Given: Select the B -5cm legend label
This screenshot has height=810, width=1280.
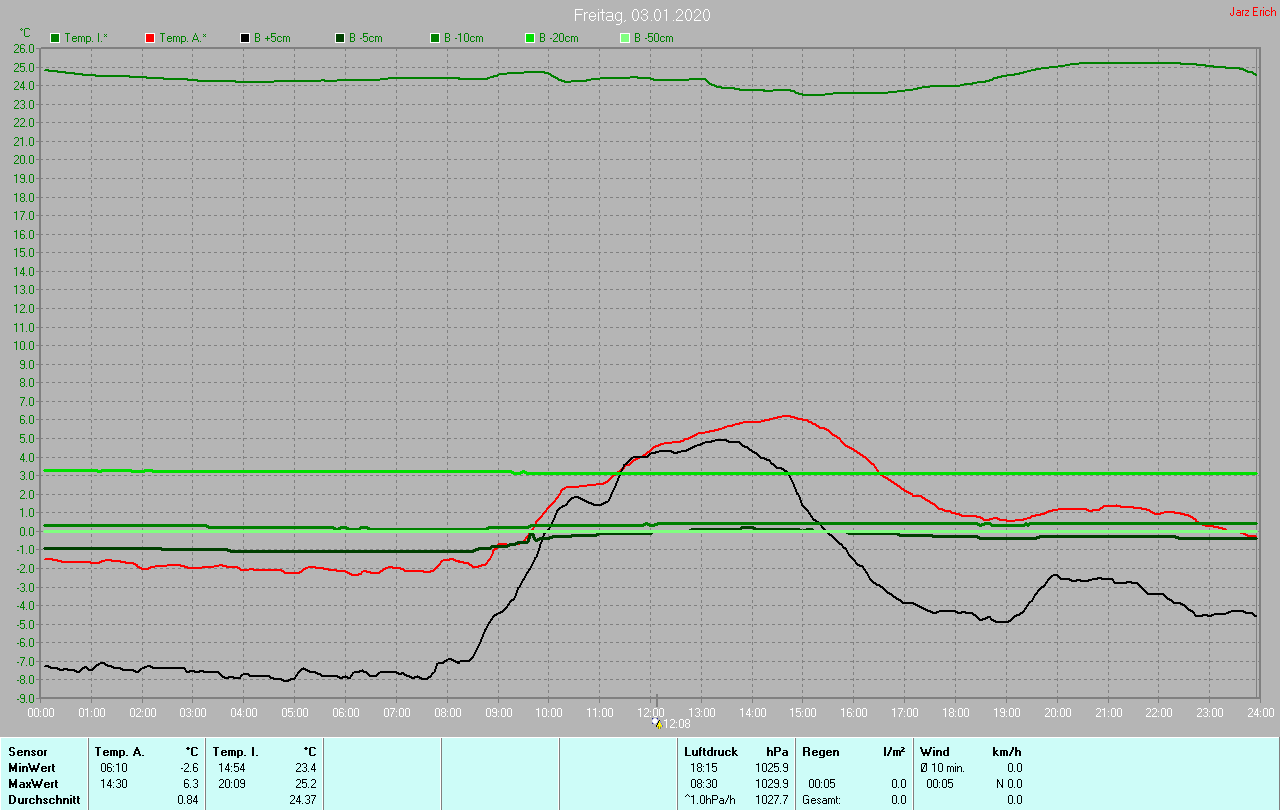Looking at the screenshot, I should point(365,38).
